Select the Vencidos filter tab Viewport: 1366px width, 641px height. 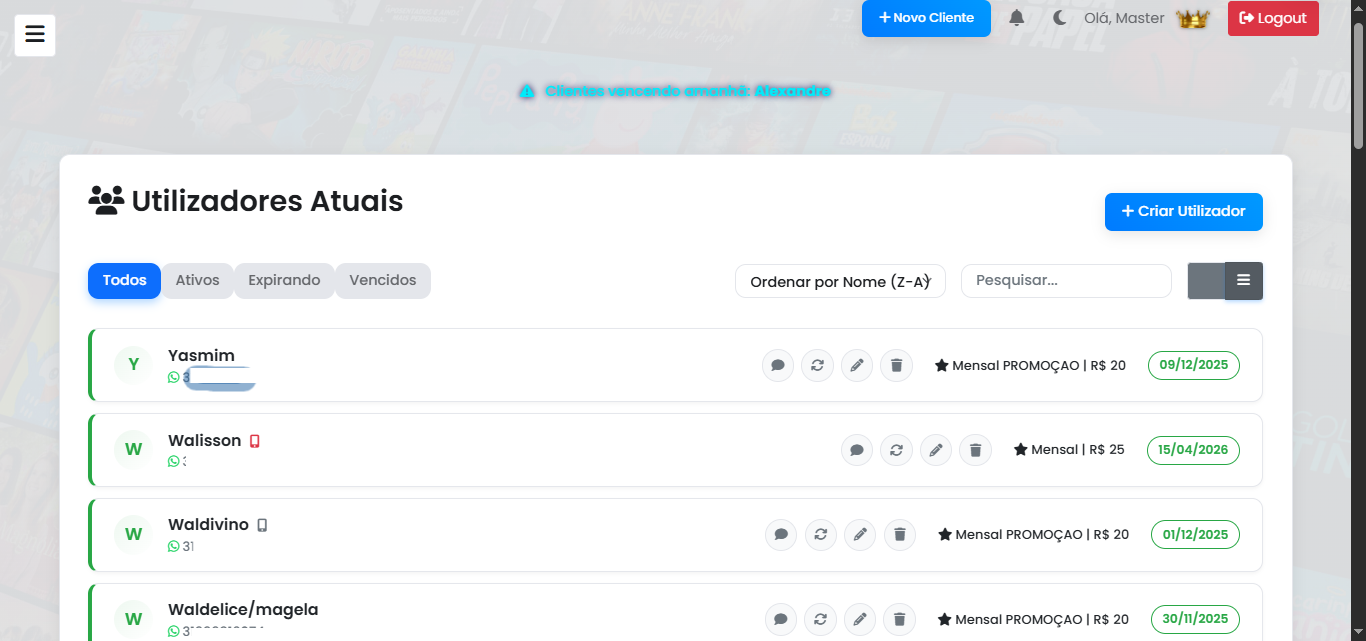[x=382, y=281]
